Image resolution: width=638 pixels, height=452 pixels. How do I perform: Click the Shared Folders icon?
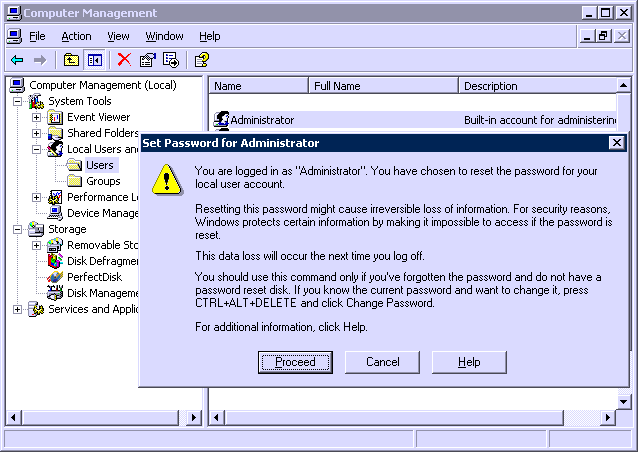pos(55,133)
